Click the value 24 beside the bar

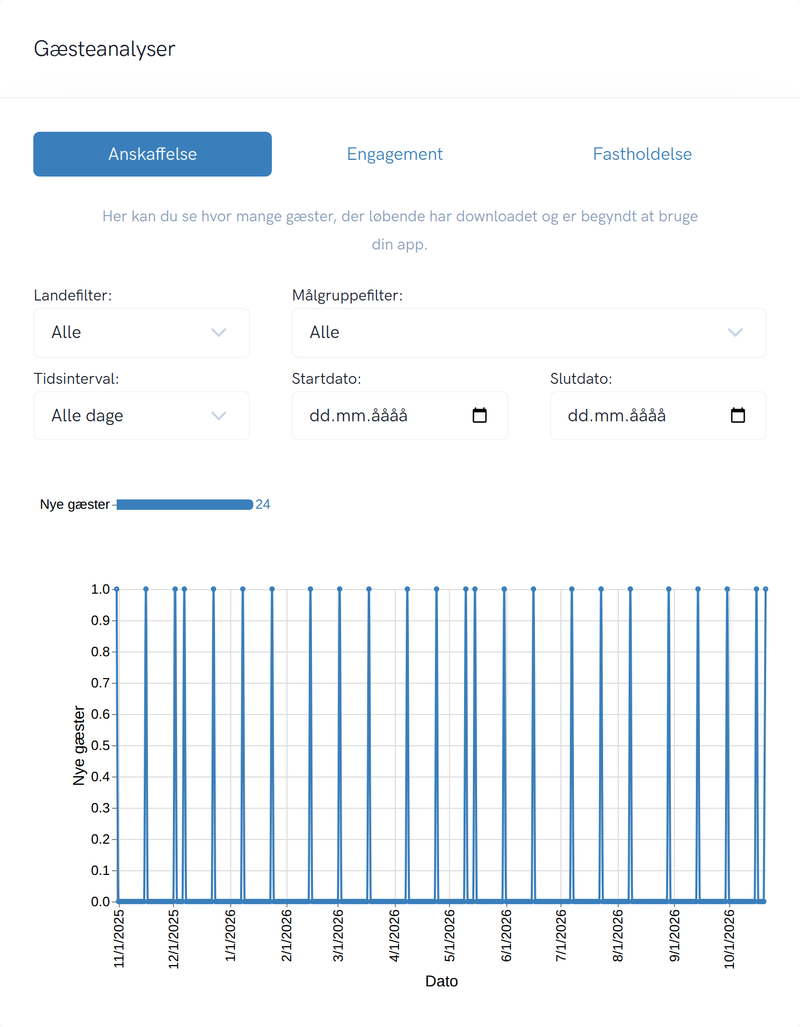tap(263, 504)
